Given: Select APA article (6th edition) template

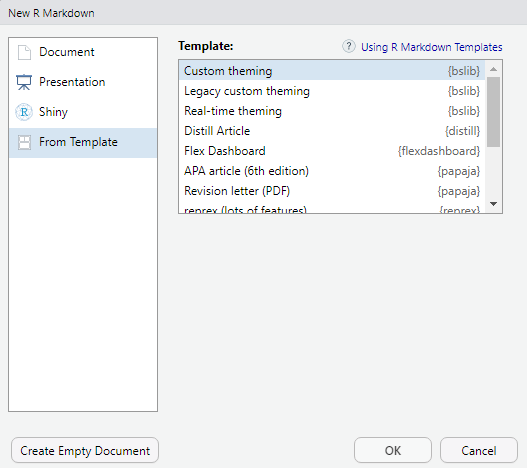Looking at the screenshot, I should tap(332, 171).
